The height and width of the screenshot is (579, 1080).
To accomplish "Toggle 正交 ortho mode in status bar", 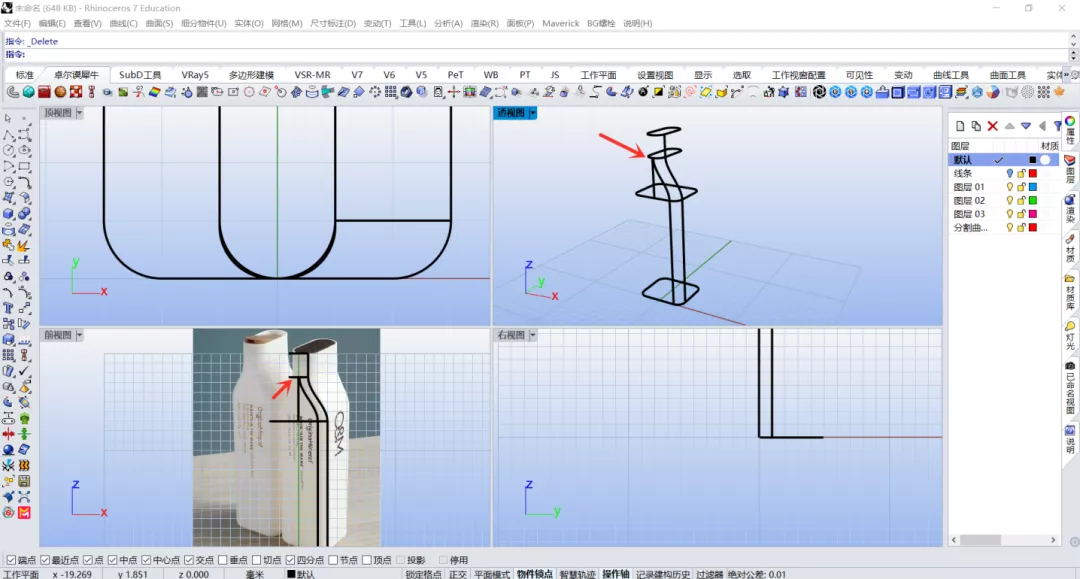I will [457, 574].
